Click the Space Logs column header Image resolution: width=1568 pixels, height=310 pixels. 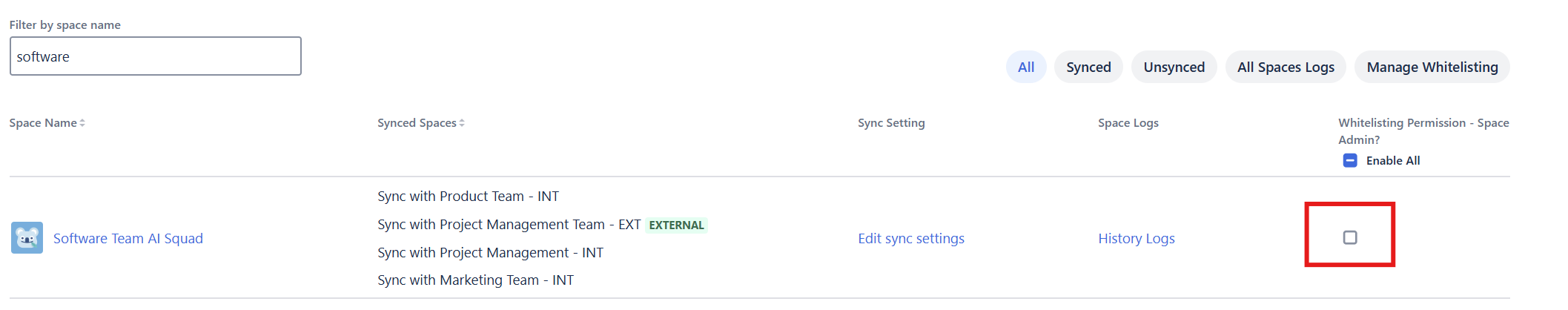coord(1128,123)
